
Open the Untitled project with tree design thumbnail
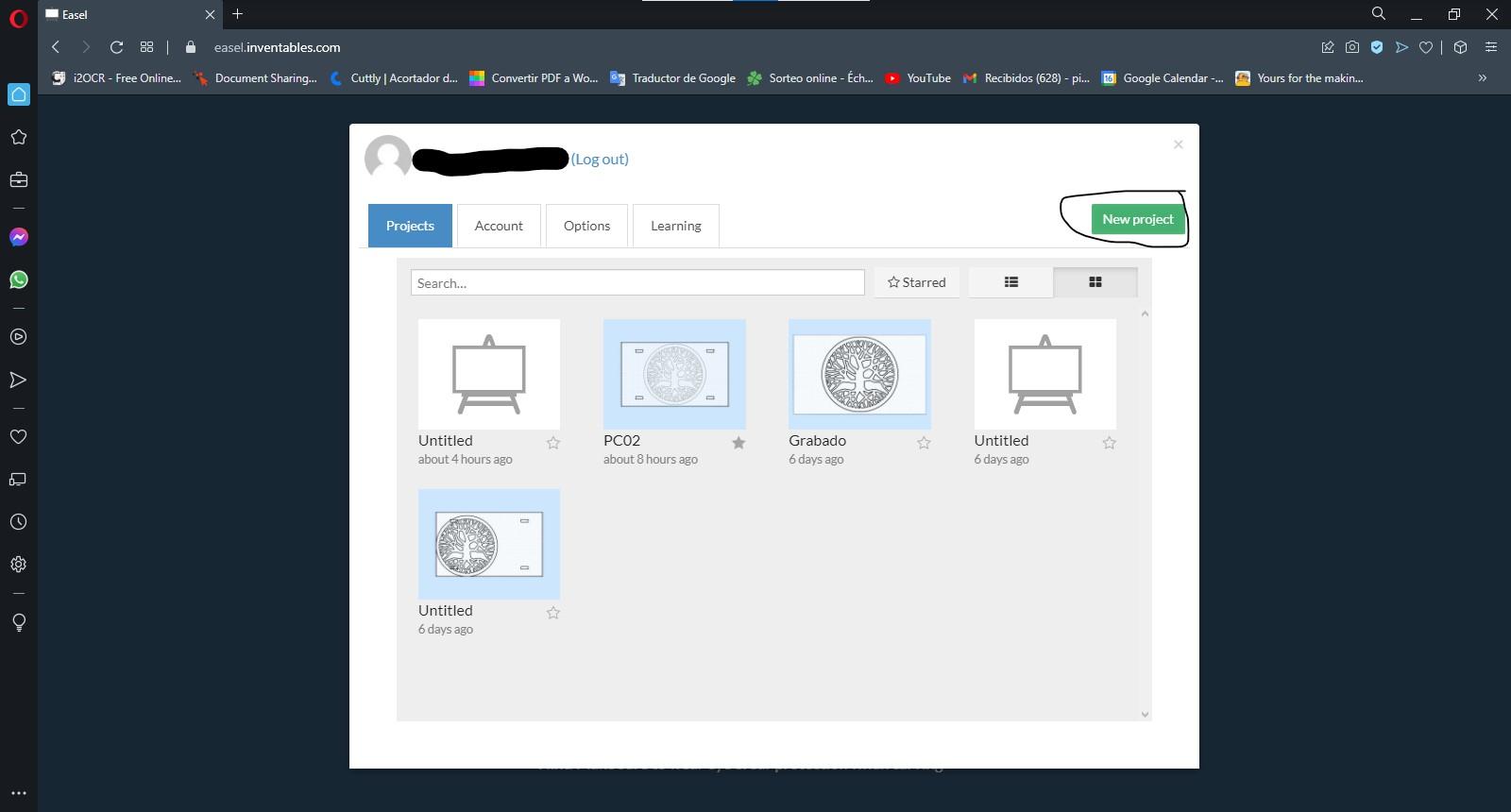pyautogui.click(x=489, y=544)
